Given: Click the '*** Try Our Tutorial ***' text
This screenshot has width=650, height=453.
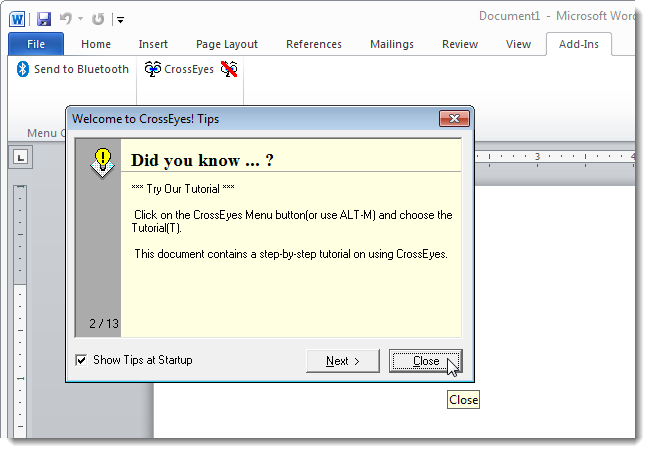Looking at the screenshot, I should click(x=183, y=189).
